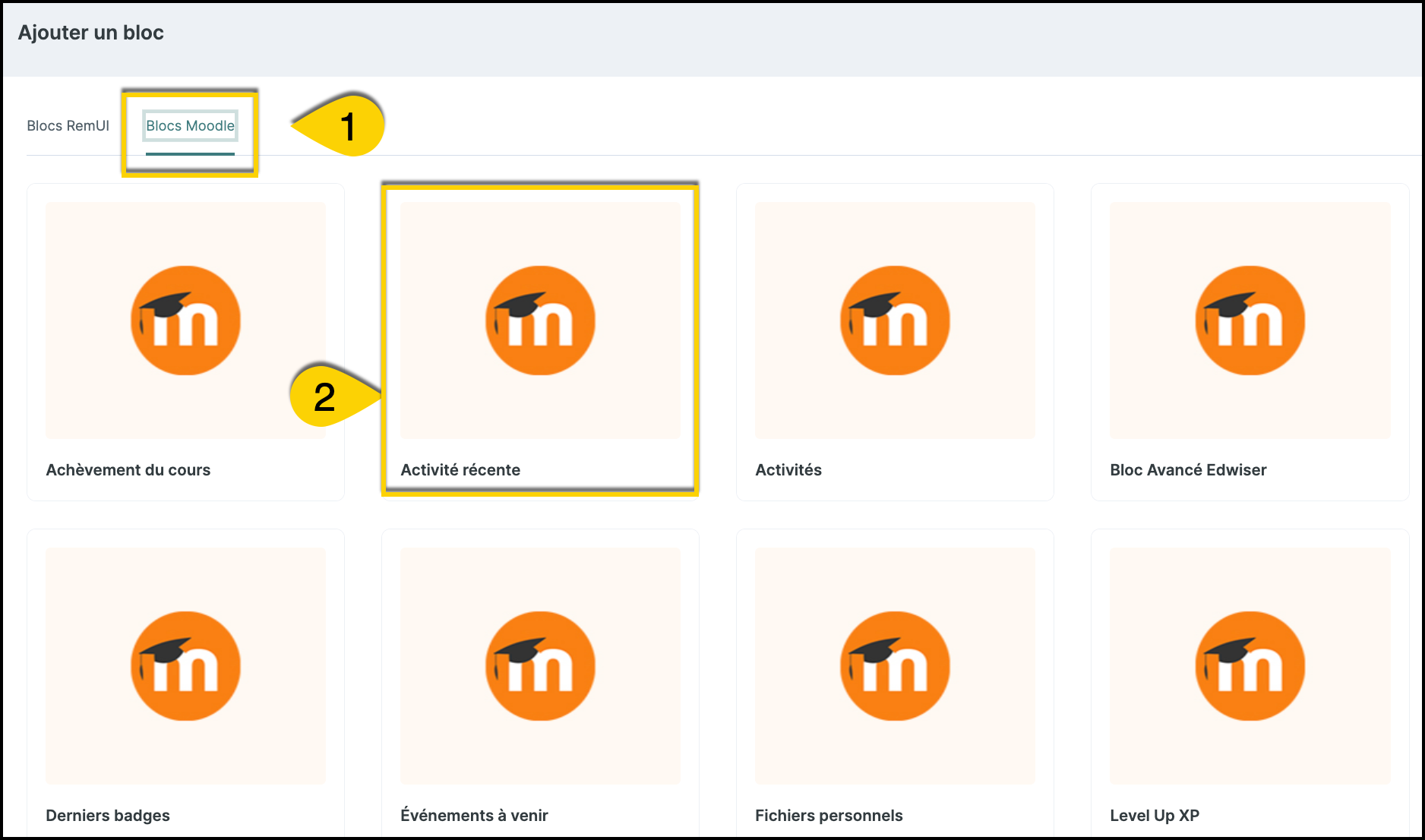
Task: Switch to the Blocs RemUI tab
Action: point(68,126)
